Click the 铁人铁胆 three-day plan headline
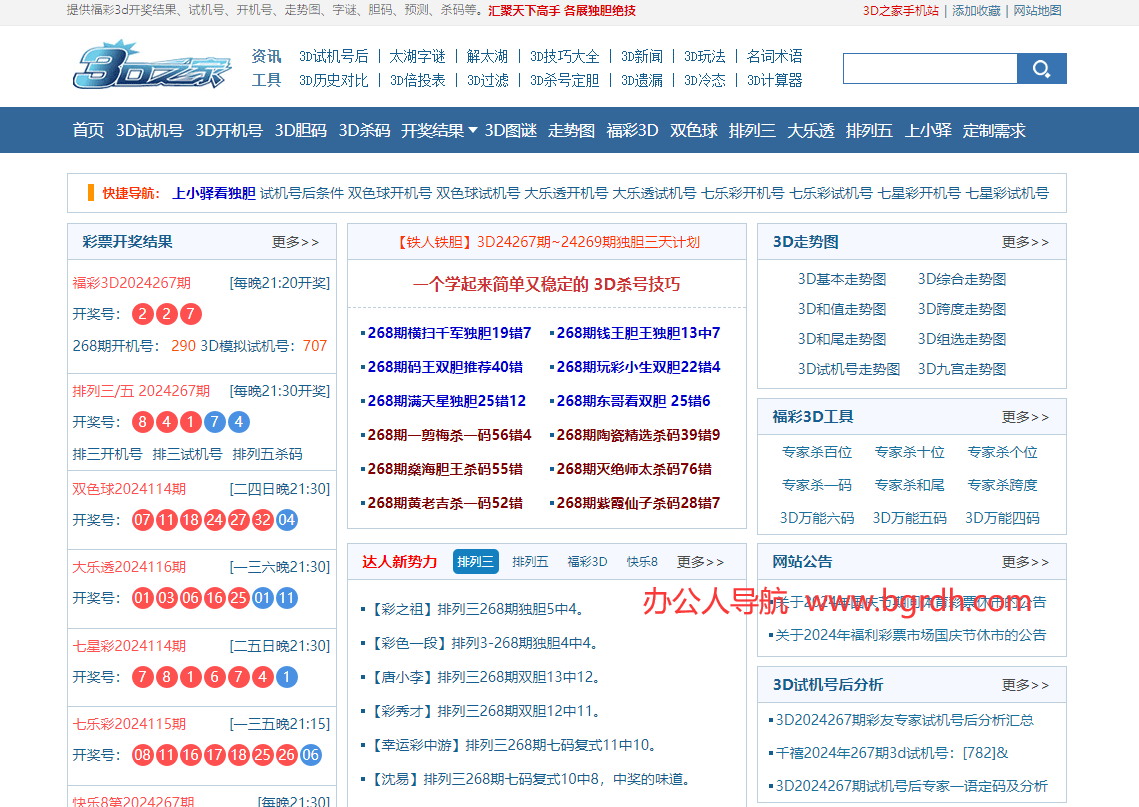Image resolution: width=1139 pixels, height=807 pixels. pyautogui.click(x=547, y=242)
